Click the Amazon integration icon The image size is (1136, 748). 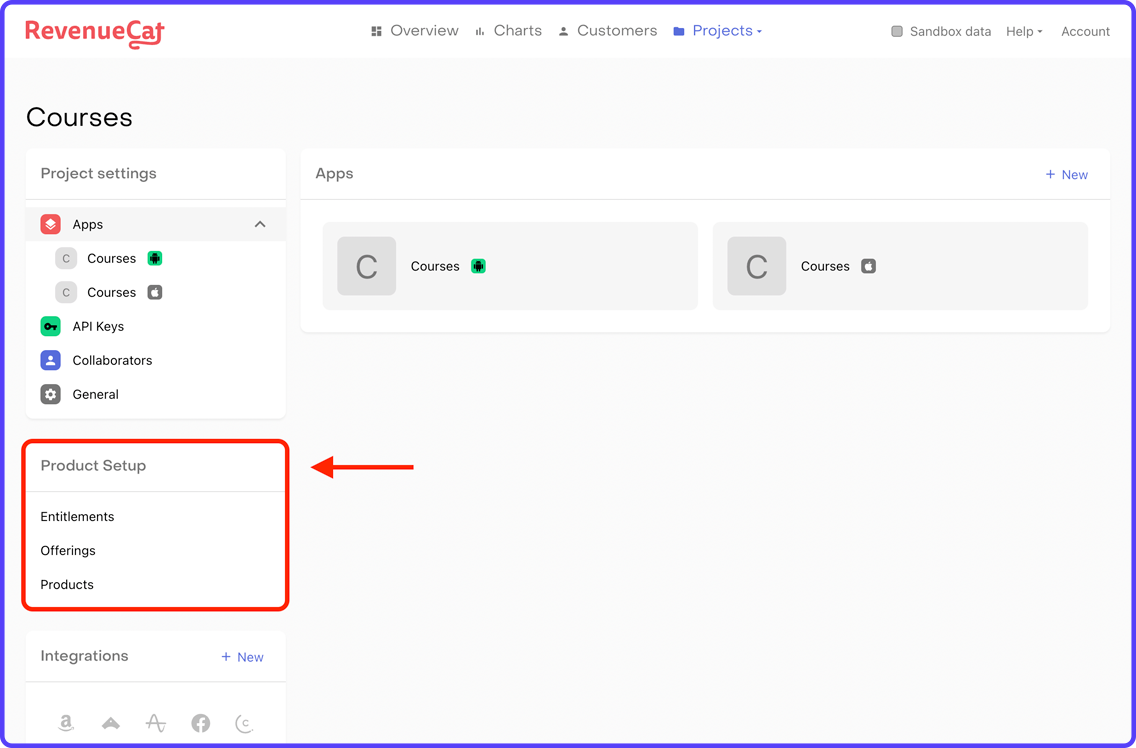[x=66, y=723]
